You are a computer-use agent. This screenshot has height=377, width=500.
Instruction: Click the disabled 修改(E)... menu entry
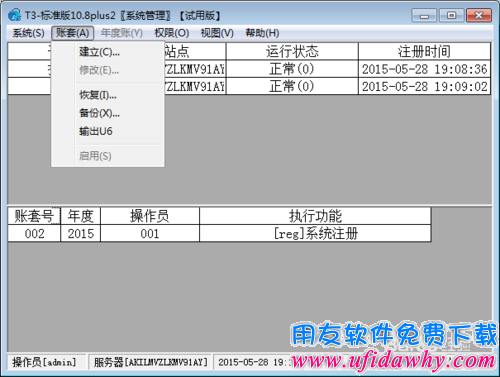coord(108,70)
